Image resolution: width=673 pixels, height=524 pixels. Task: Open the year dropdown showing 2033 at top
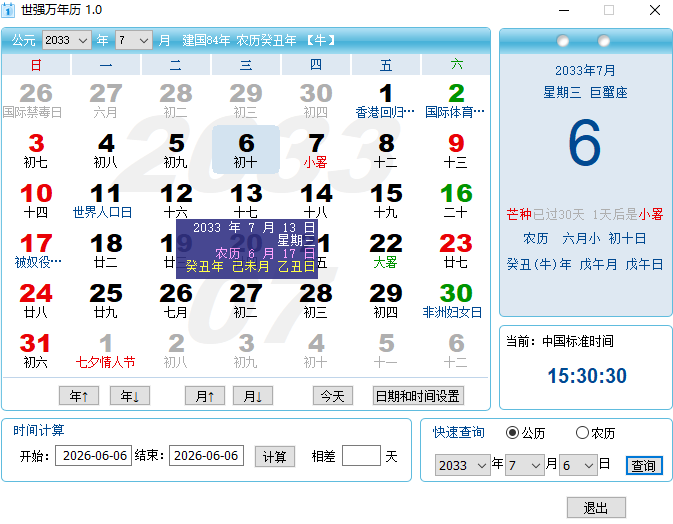(x=67, y=40)
